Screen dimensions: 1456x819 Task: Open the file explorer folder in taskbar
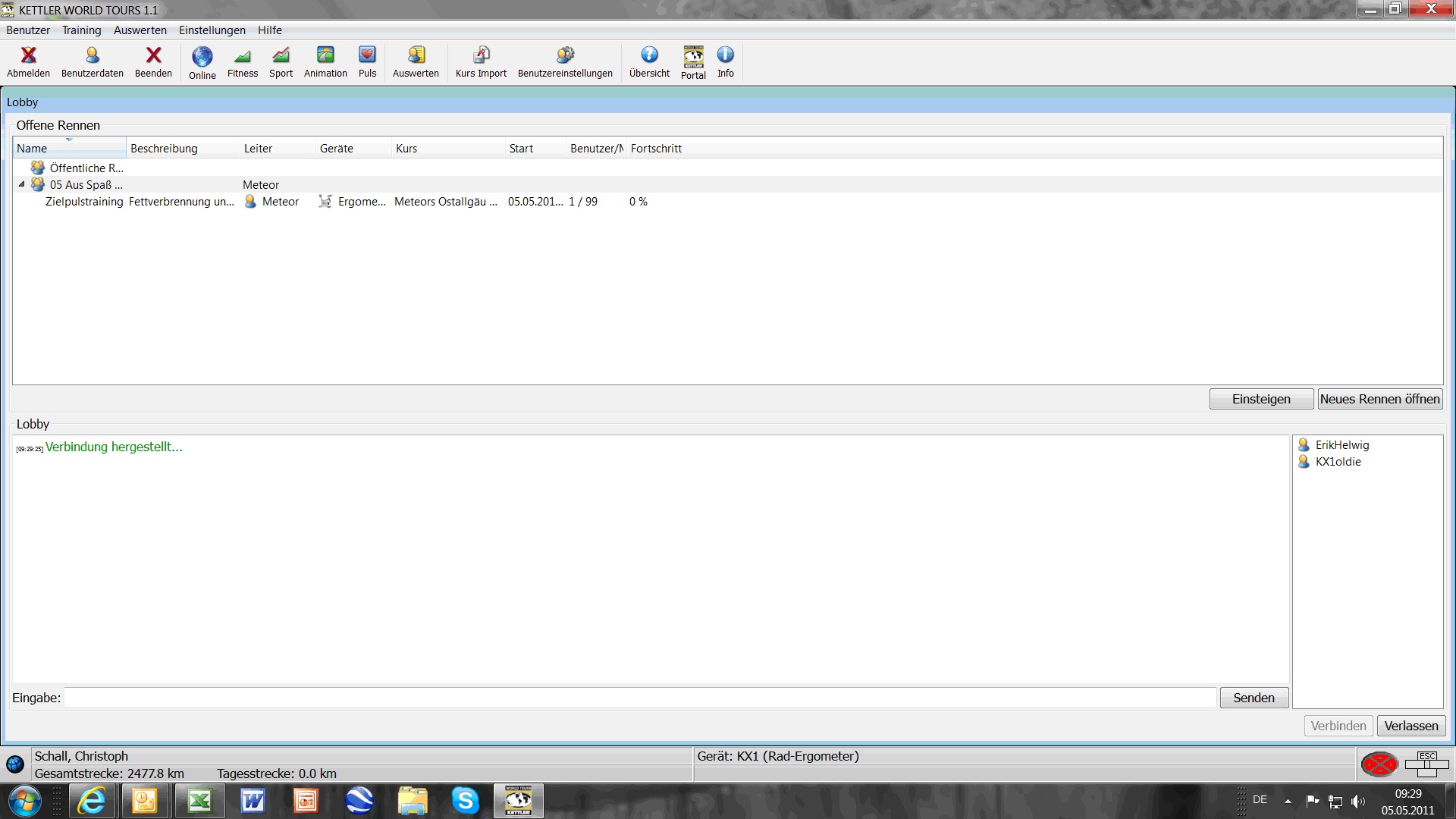click(x=412, y=801)
